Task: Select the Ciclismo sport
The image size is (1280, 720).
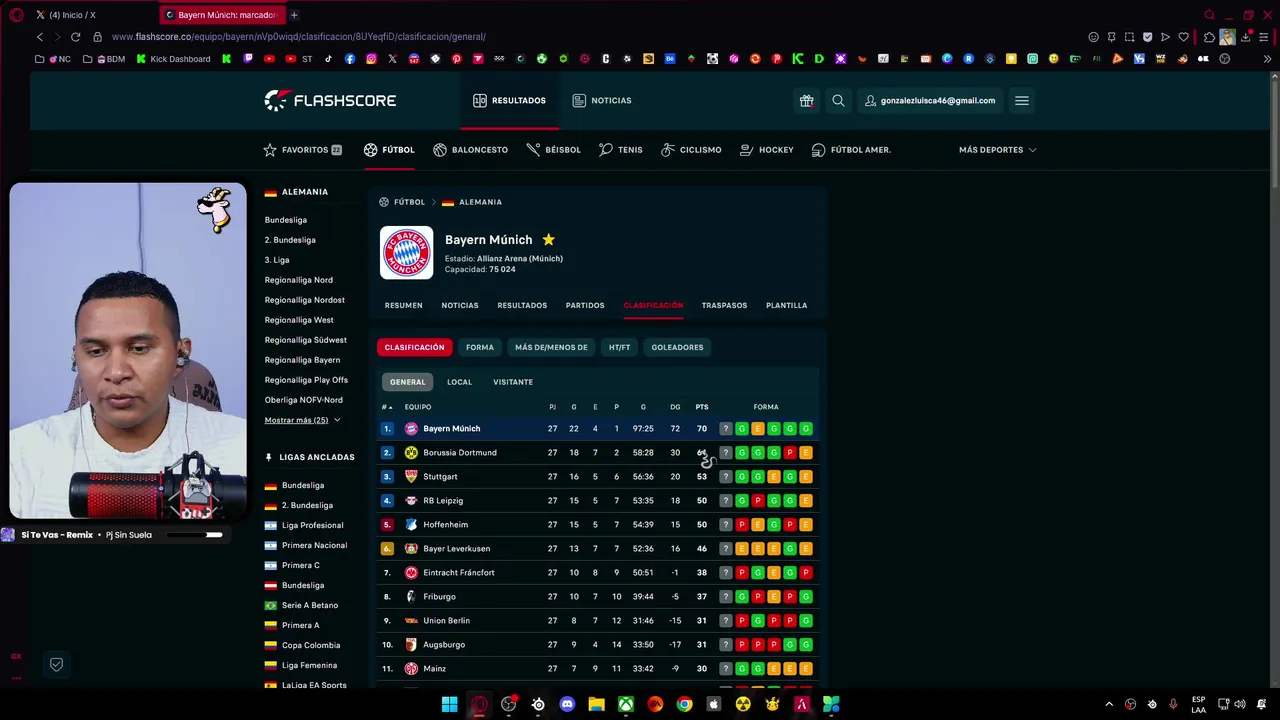Action: [691, 150]
